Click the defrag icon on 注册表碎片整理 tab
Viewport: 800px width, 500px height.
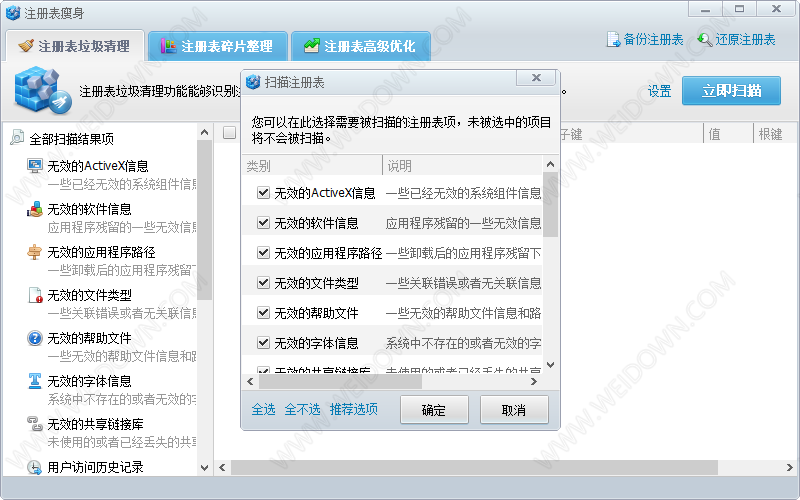coord(168,46)
